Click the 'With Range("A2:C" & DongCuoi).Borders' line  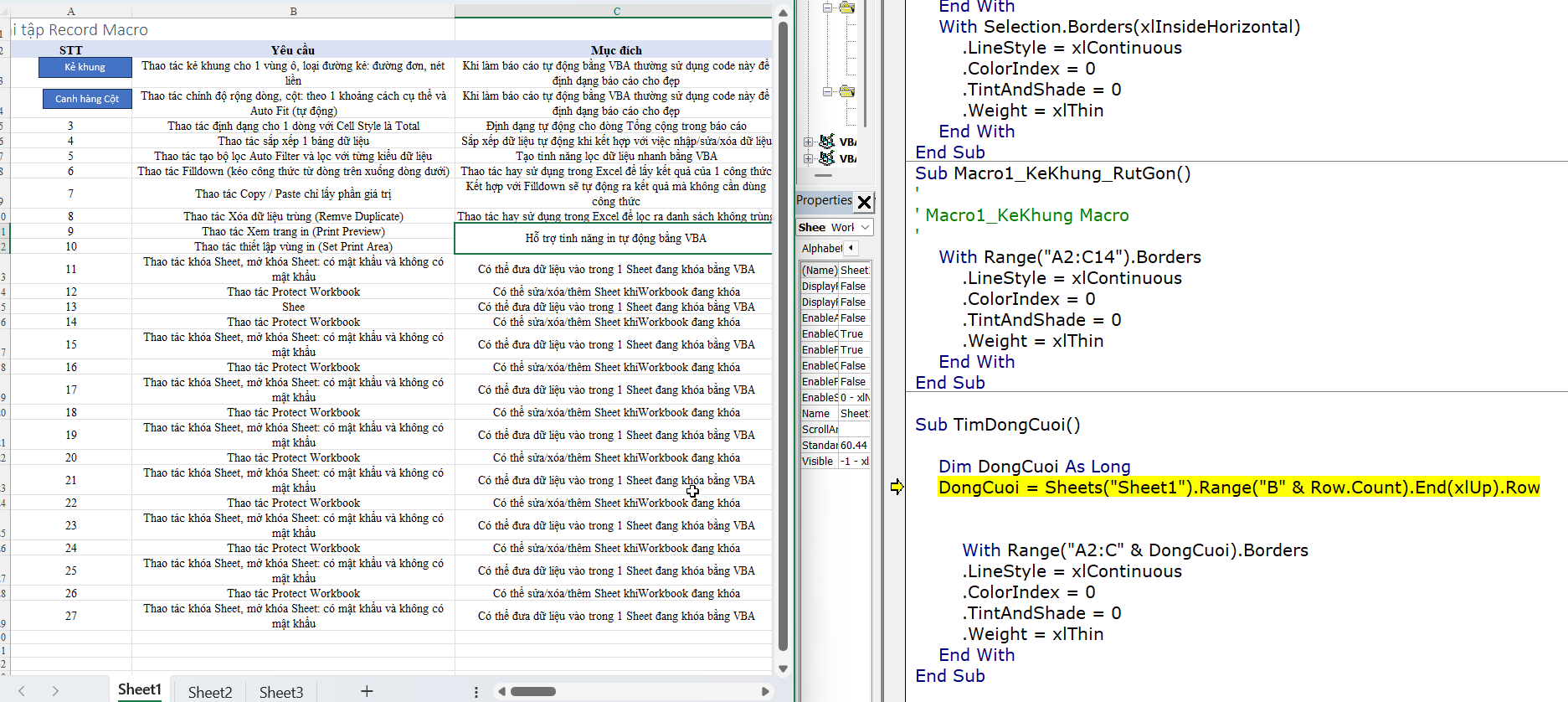[1135, 550]
